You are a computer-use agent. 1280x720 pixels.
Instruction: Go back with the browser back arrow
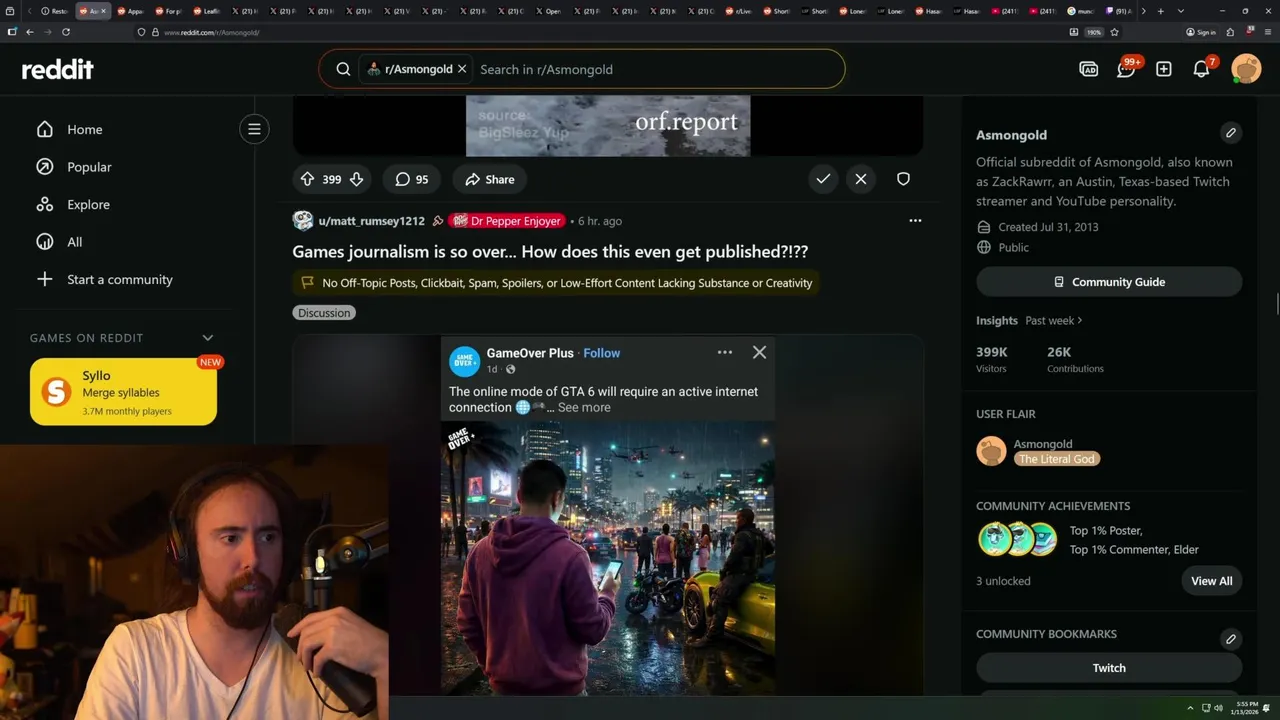pyautogui.click(x=29, y=32)
